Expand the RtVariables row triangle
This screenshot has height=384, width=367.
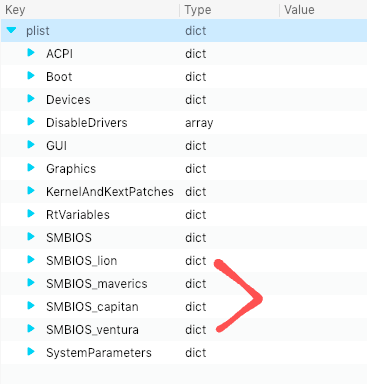pyautogui.click(x=31, y=214)
